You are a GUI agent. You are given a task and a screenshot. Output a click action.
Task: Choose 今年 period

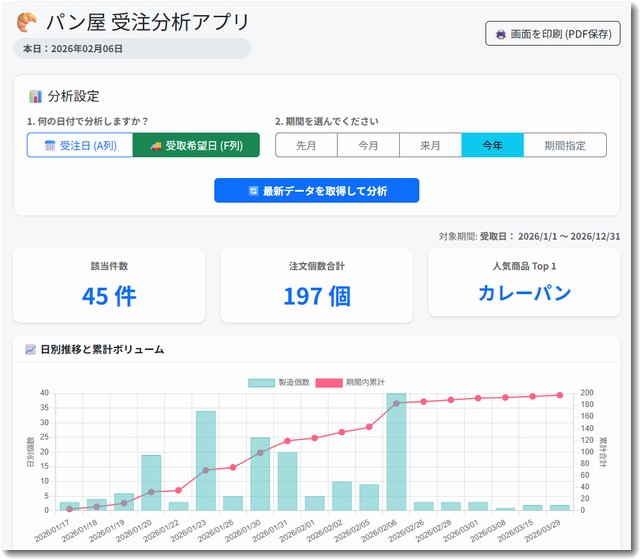pyautogui.click(x=493, y=145)
